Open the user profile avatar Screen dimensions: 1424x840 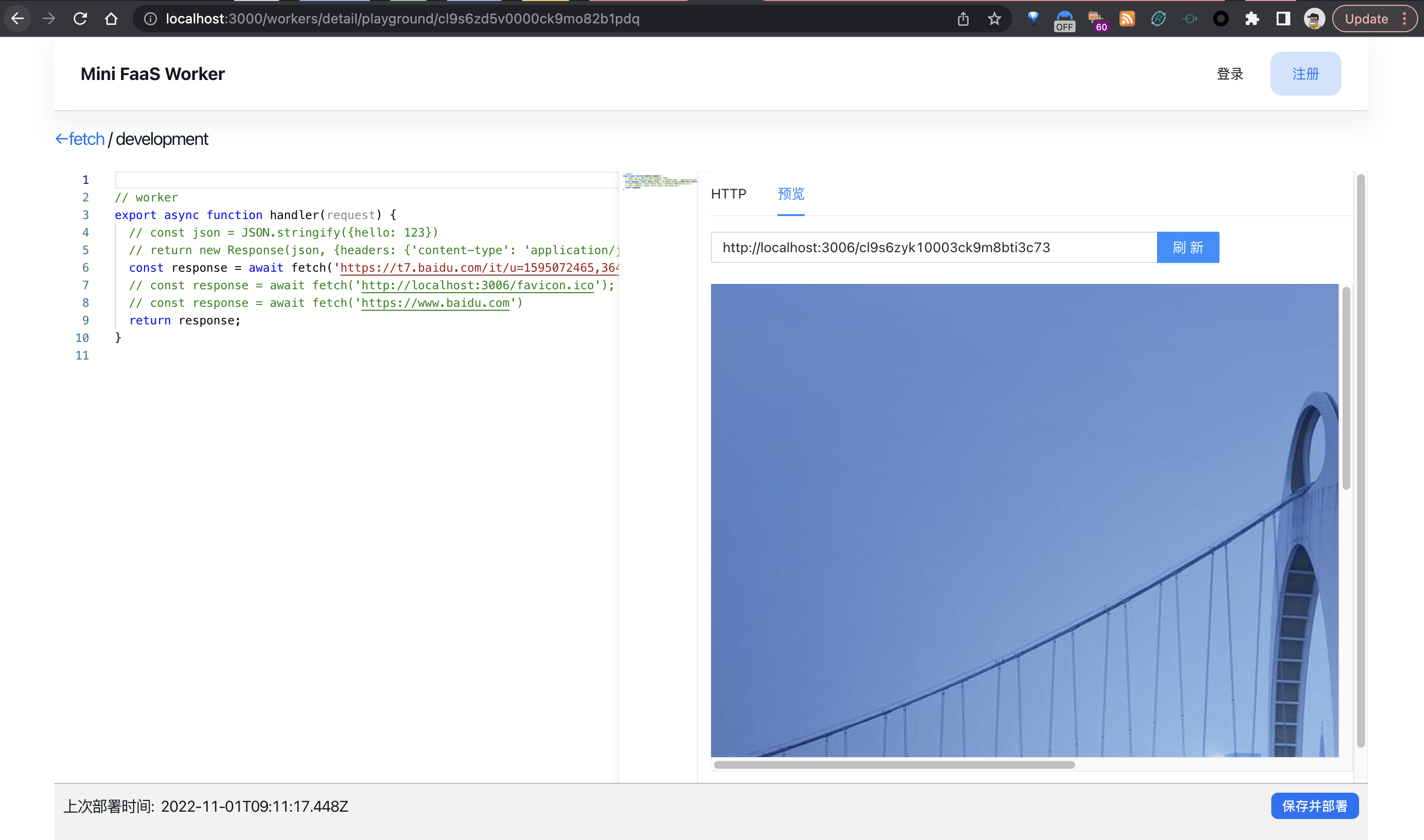click(1314, 19)
